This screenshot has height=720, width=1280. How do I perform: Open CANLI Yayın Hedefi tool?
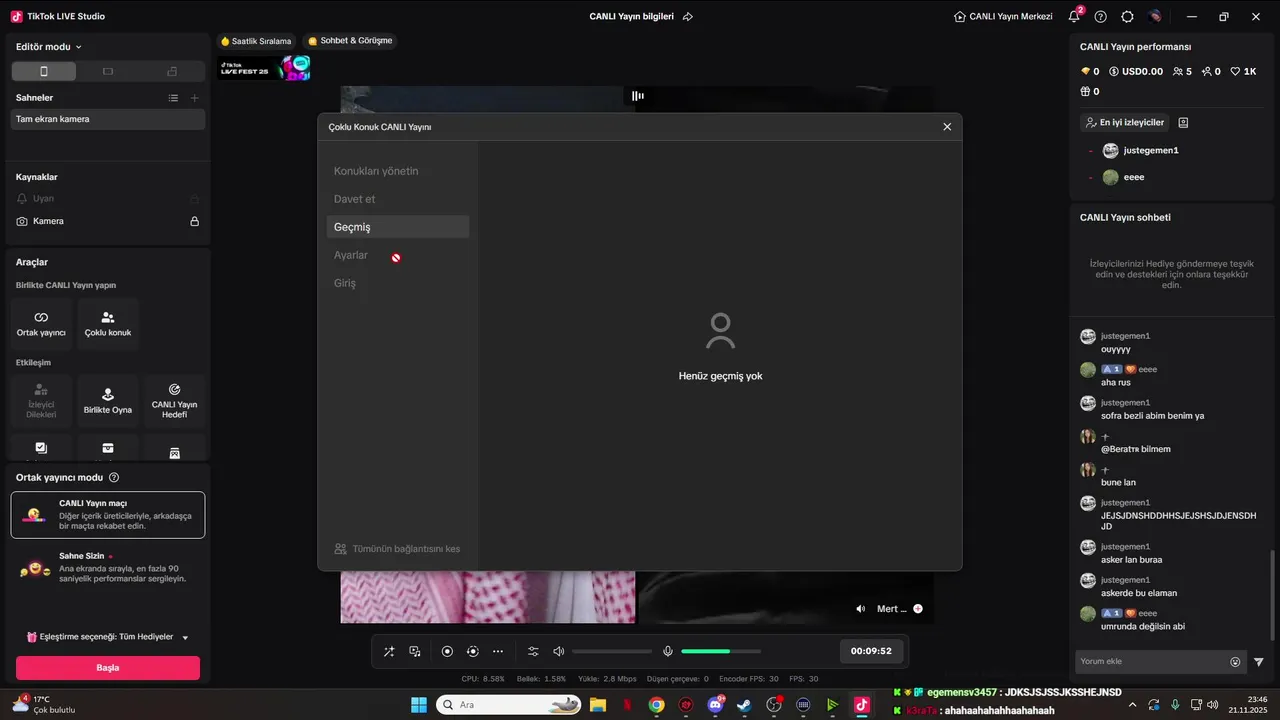click(x=174, y=400)
